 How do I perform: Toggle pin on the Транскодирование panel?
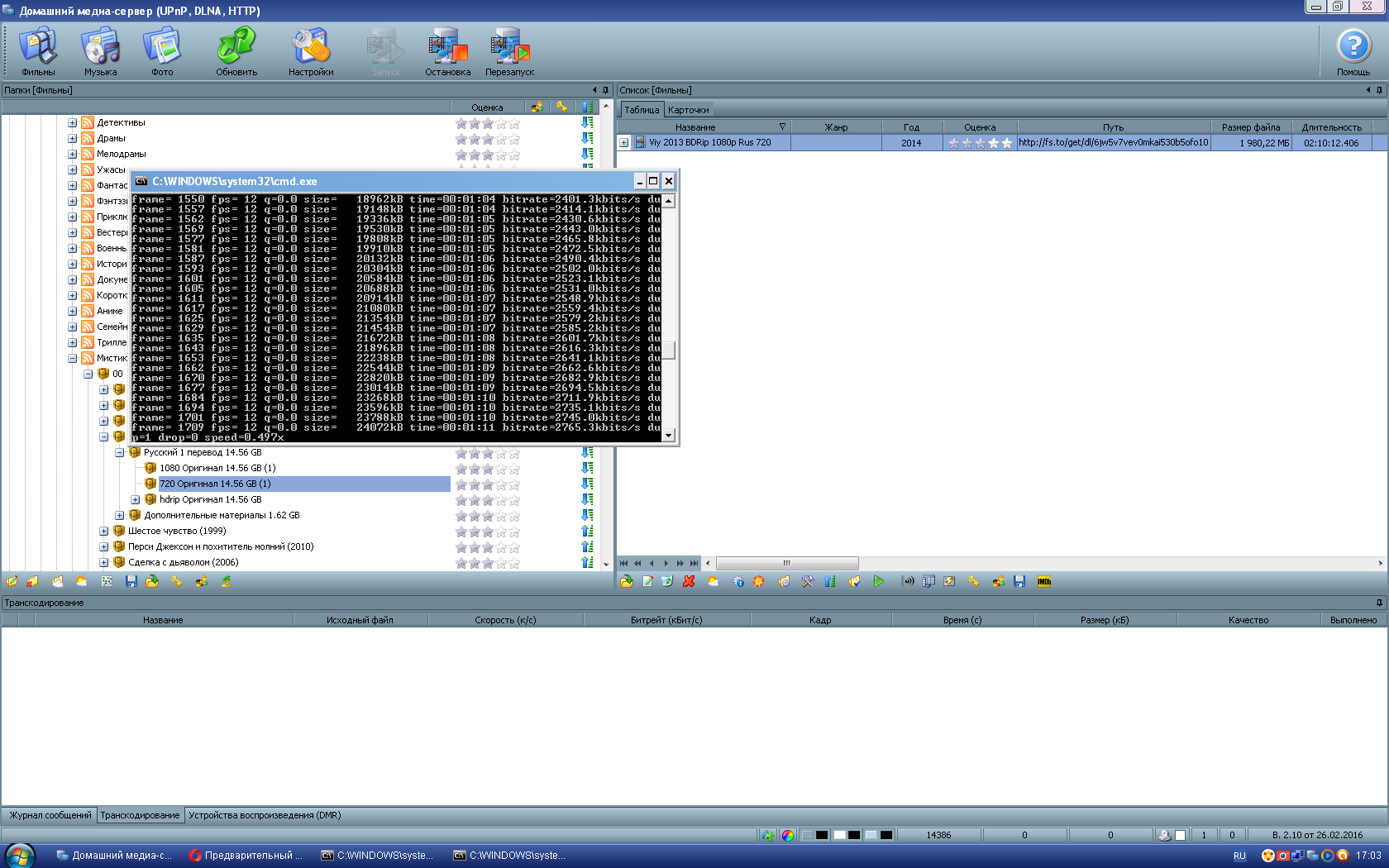[1379, 603]
